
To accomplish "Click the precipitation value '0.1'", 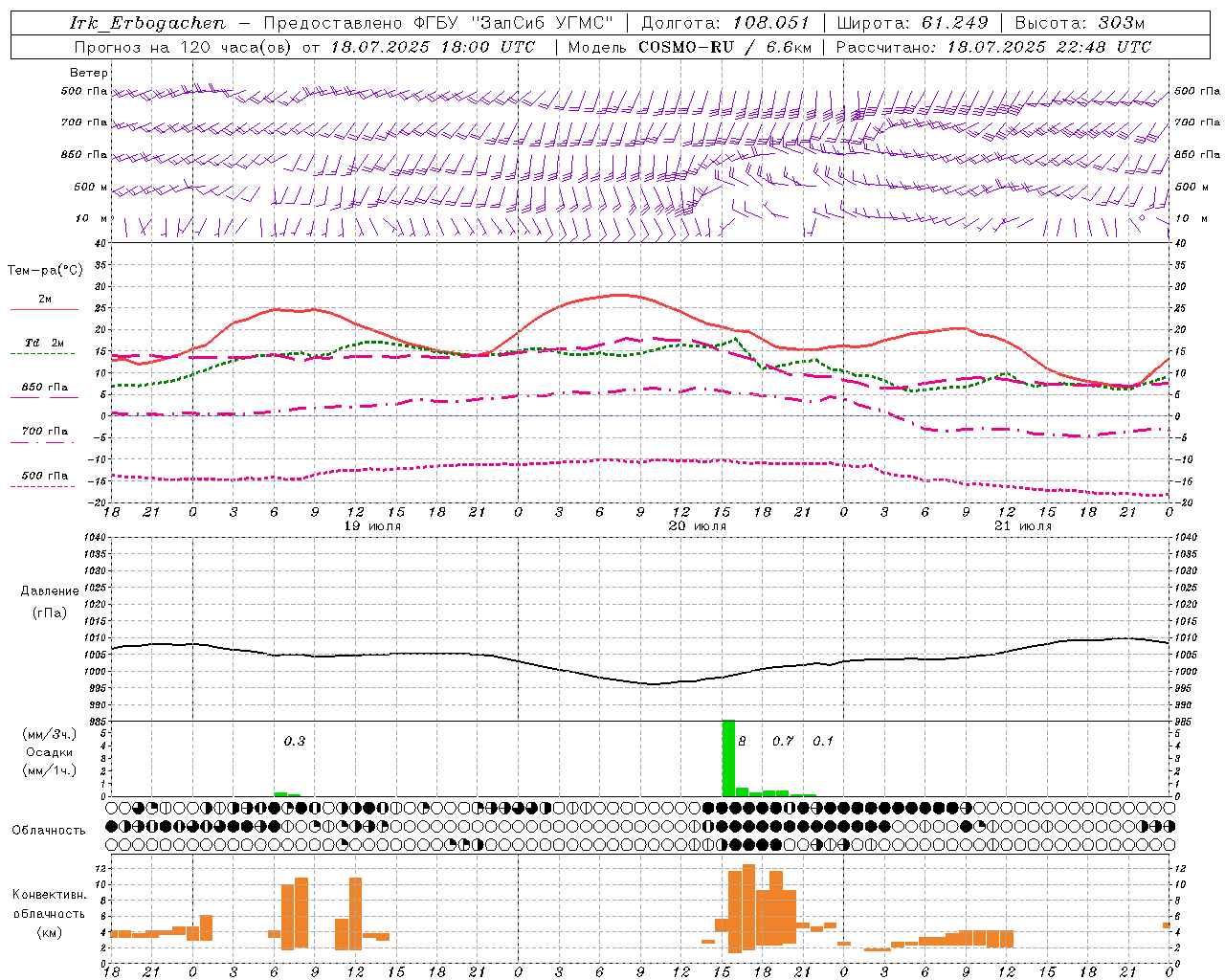I will click(823, 742).
